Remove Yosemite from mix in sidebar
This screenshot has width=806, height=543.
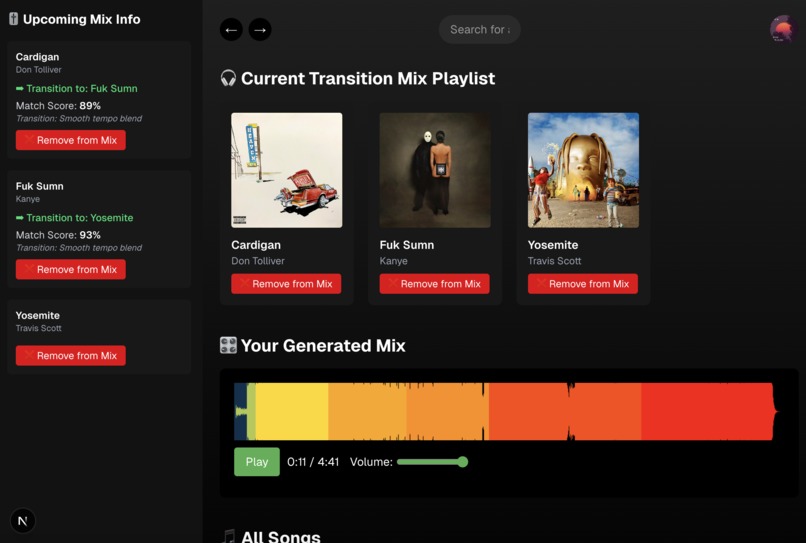point(70,355)
